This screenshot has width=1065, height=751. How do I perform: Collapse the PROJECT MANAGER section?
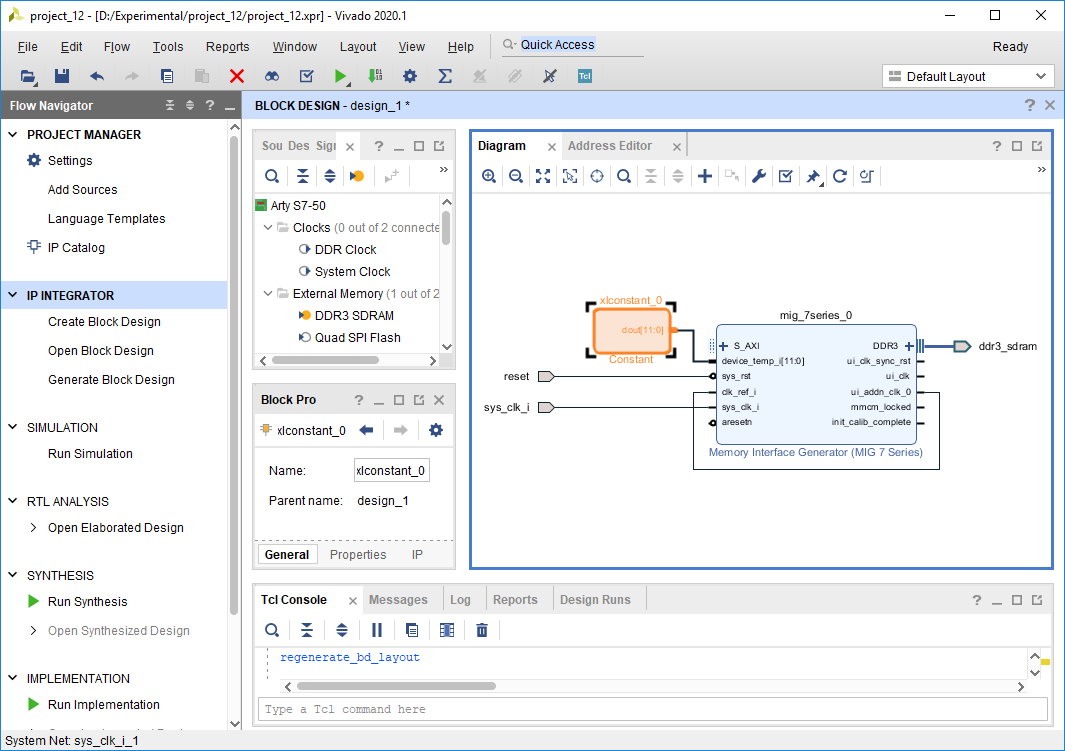coord(13,134)
